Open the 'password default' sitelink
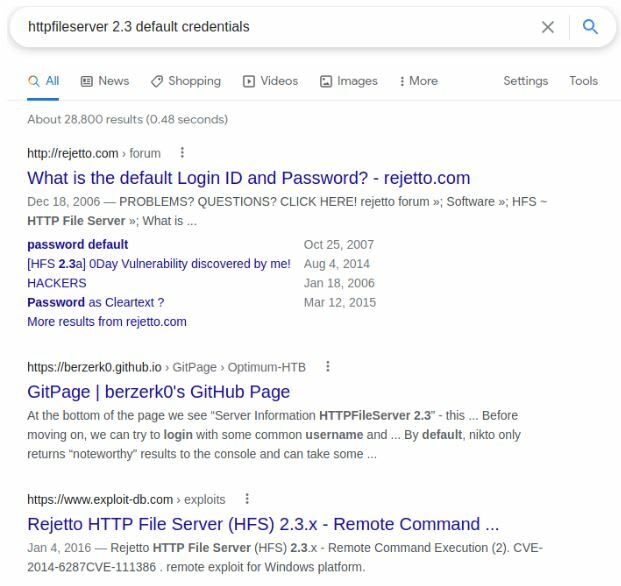 (78, 245)
